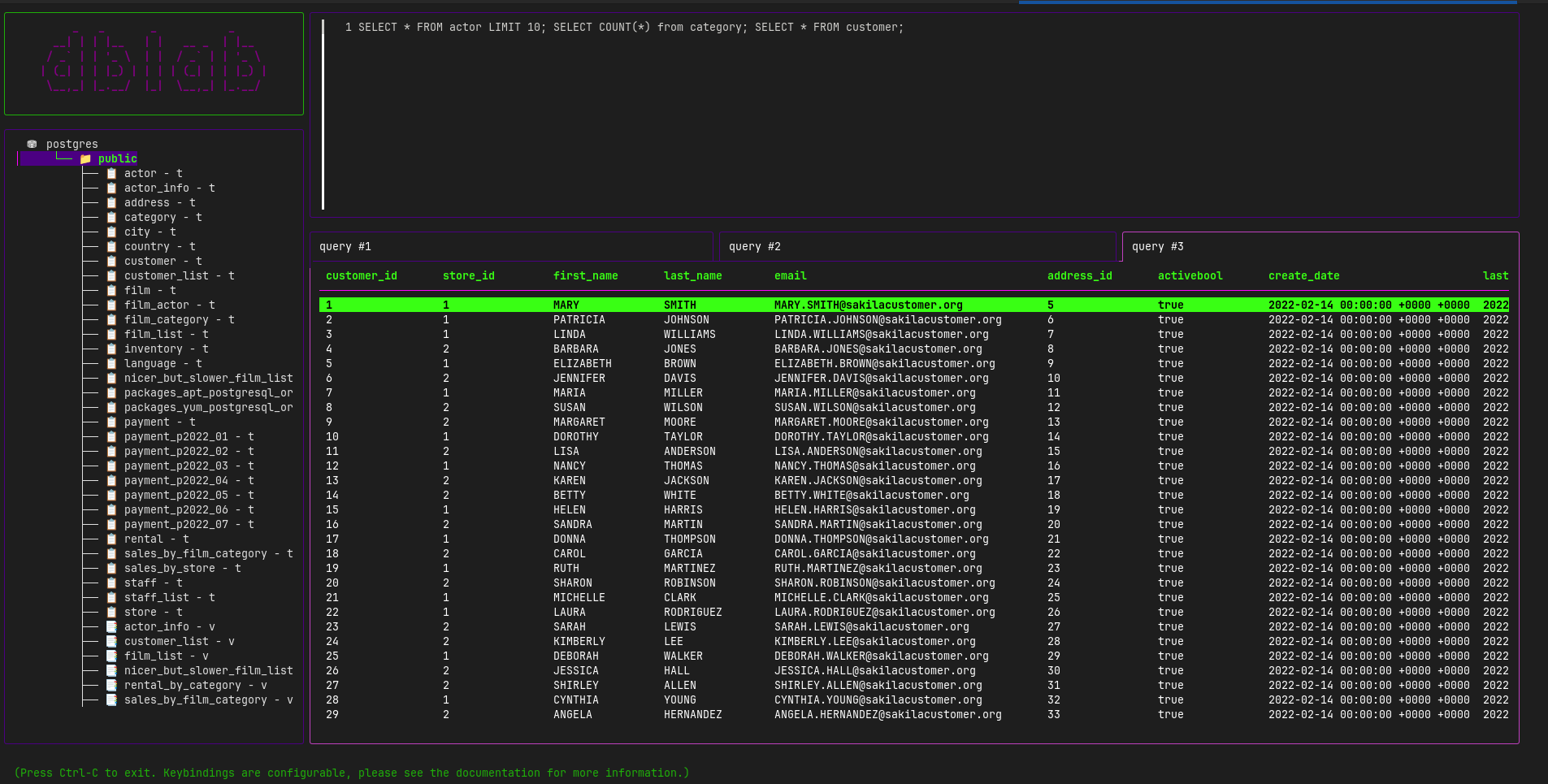Click the sales_by_film_category - v view icon
Viewport: 1548px width, 784px height.
pos(111,700)
